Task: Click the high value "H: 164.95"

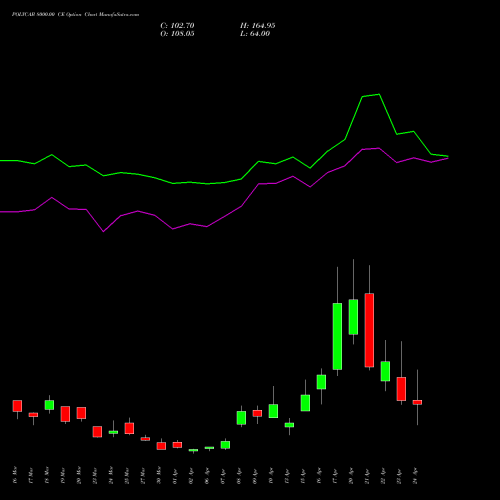Action: pos(258,26)
